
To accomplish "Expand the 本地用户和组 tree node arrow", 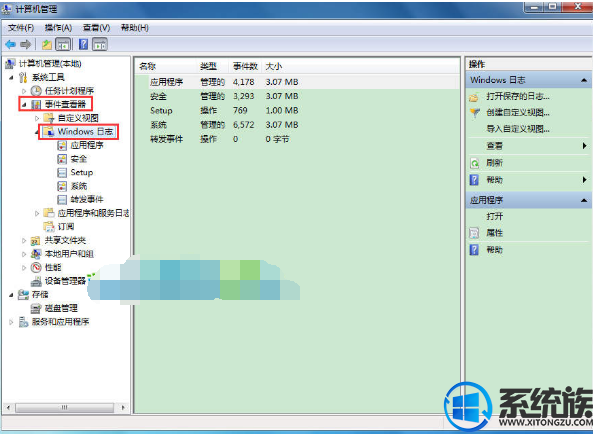I will (23, 254).
